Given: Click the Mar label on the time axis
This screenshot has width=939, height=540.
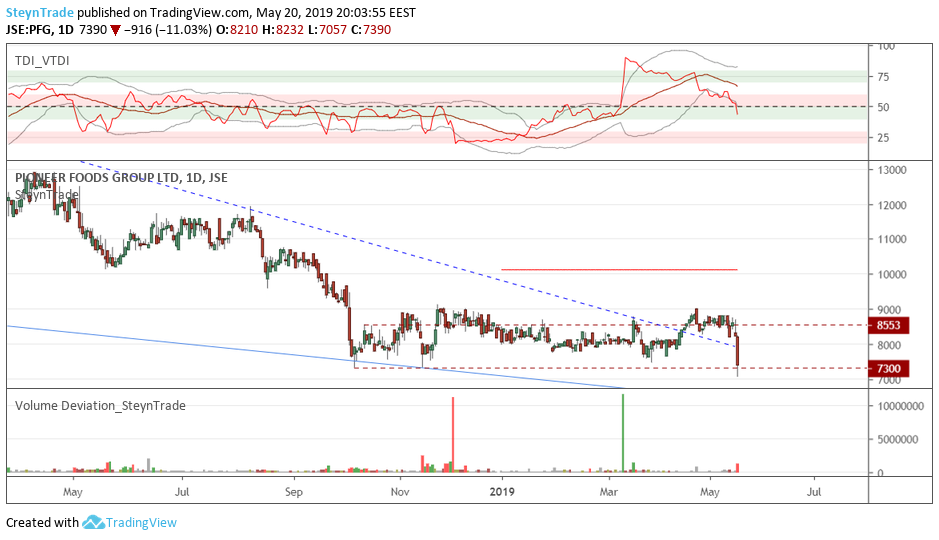Looking at the screenshot, I should (x=608, y=492).
